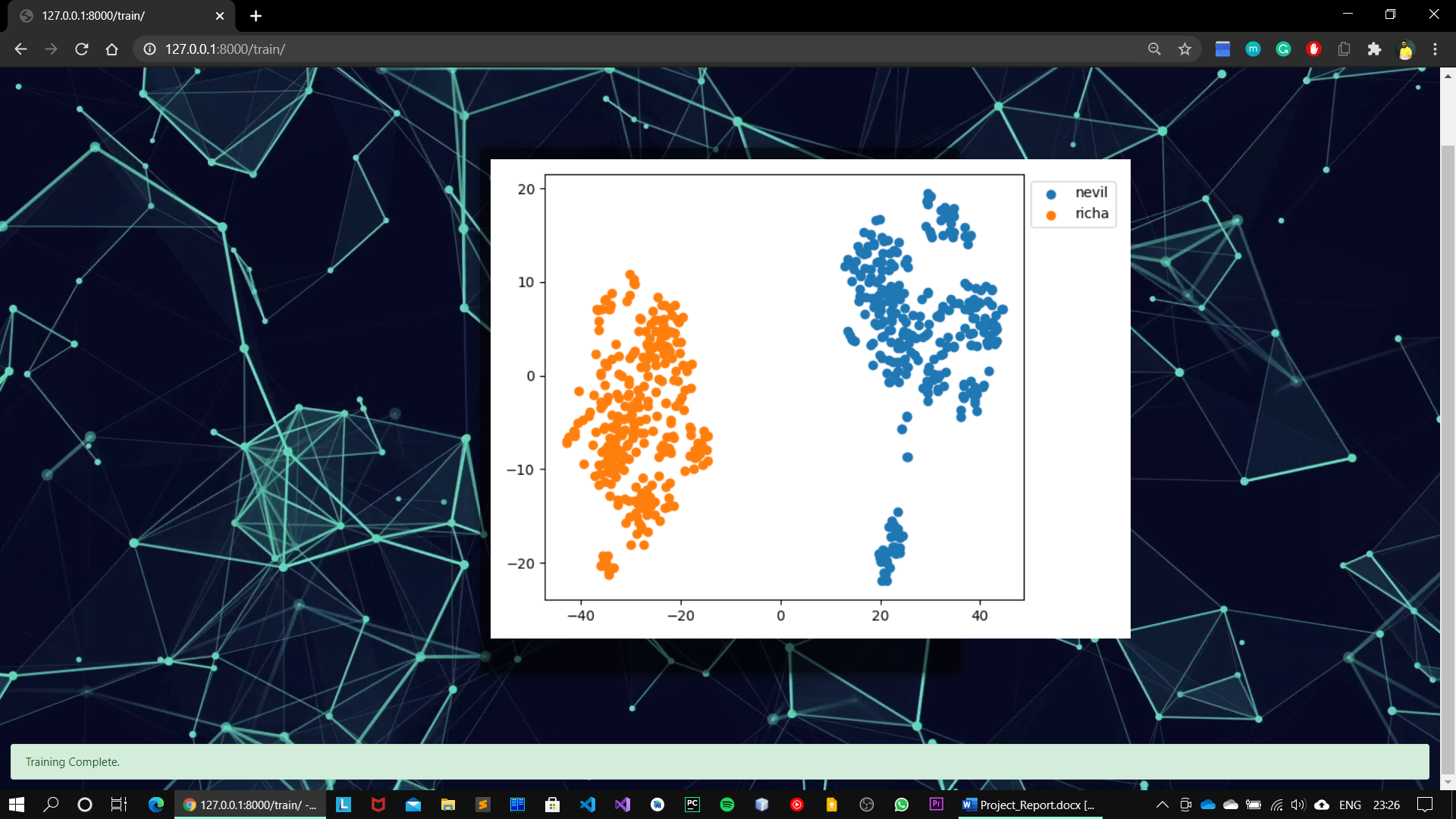
Task: Go back to the previous page
Action: coord(20,49)
